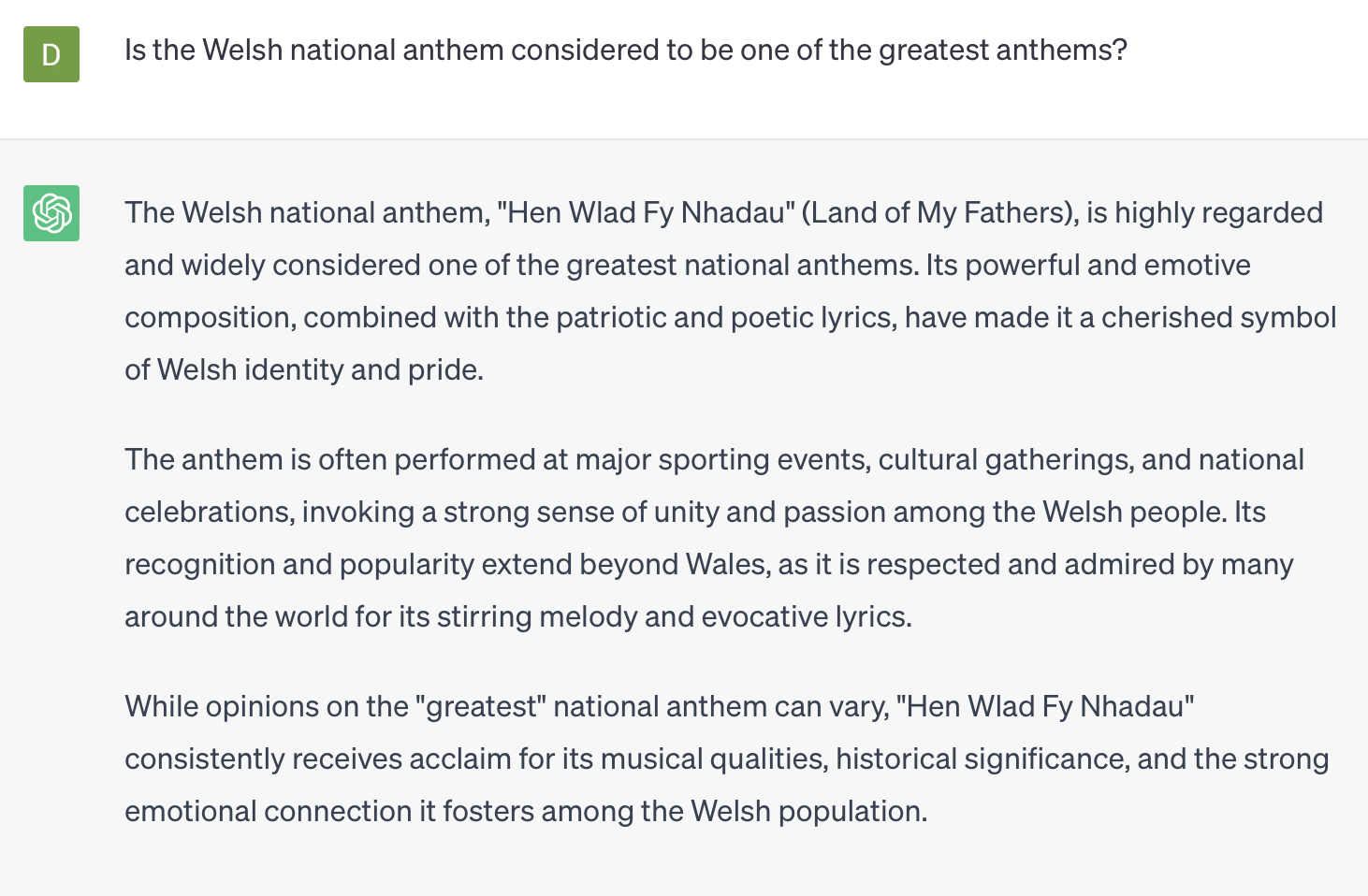The width and height of the screenshot is (1368, 896).
Task: Click the second paragraph about sporting events
Action: (x=715, y=538)
